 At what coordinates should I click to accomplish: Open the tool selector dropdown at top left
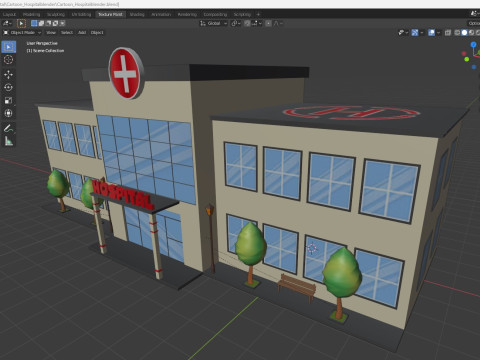(x=7, y=23)
